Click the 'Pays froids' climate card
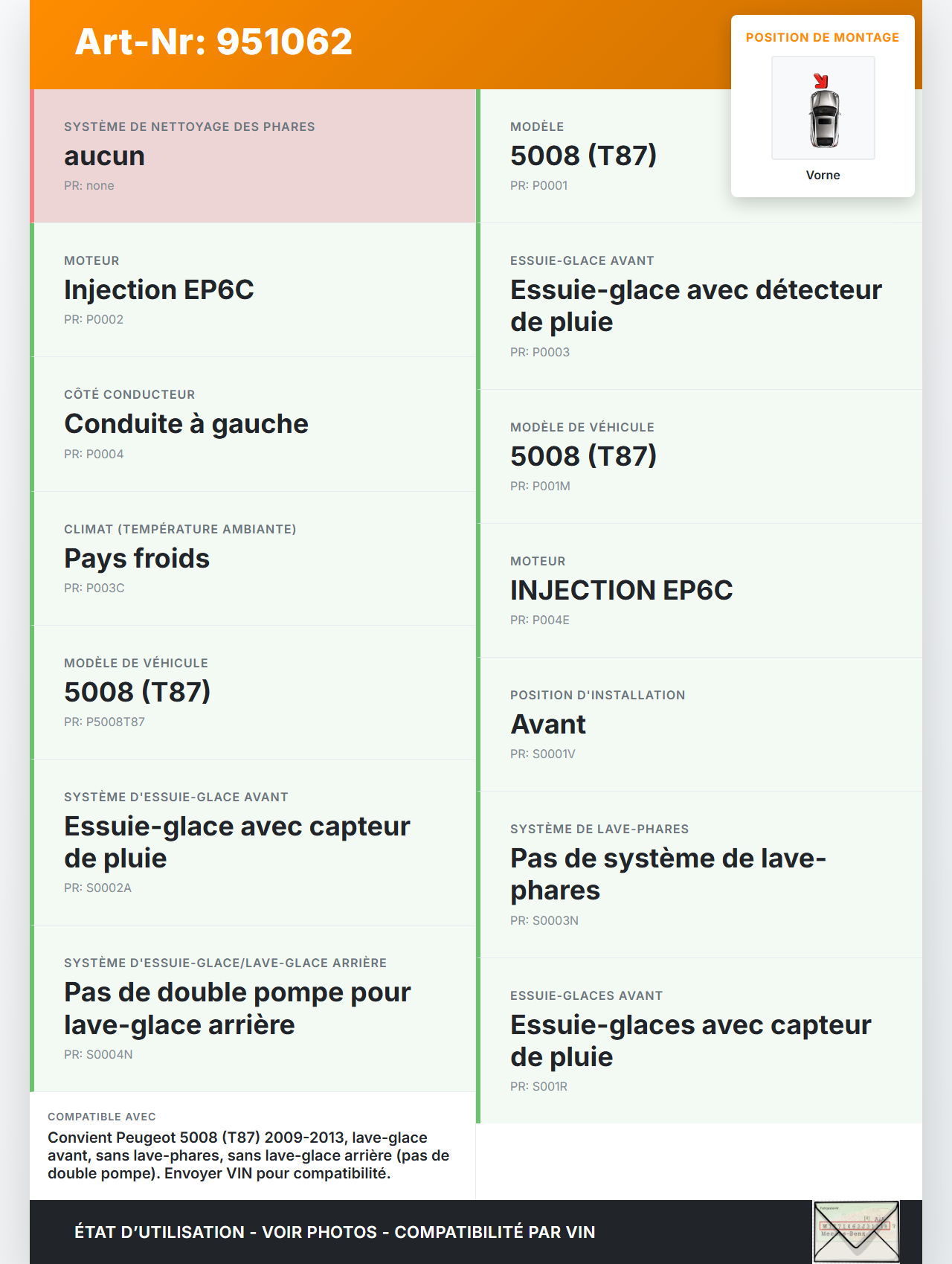 click(x=253, y=559)
